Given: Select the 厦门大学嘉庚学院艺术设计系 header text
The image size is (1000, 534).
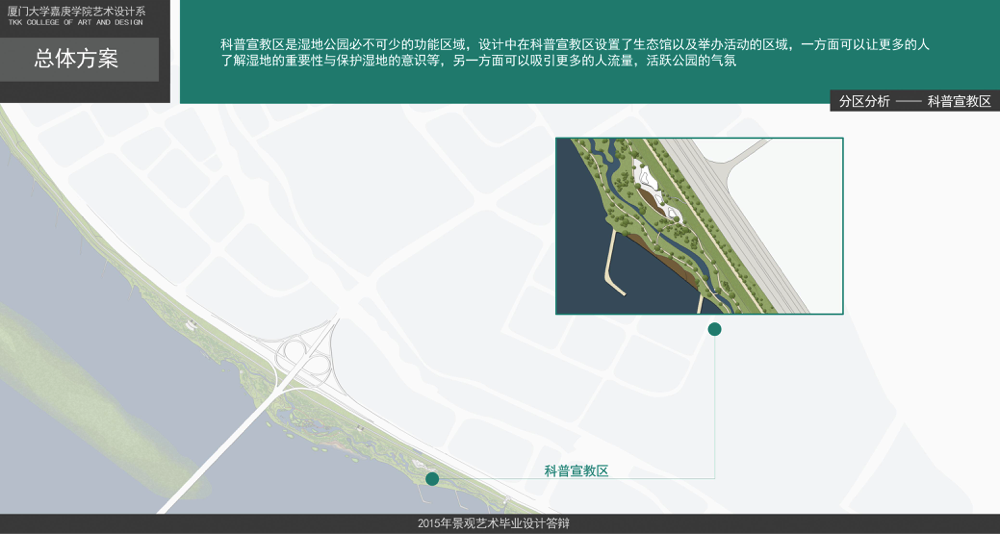Looking at the screenshot, I should point(76,10).
